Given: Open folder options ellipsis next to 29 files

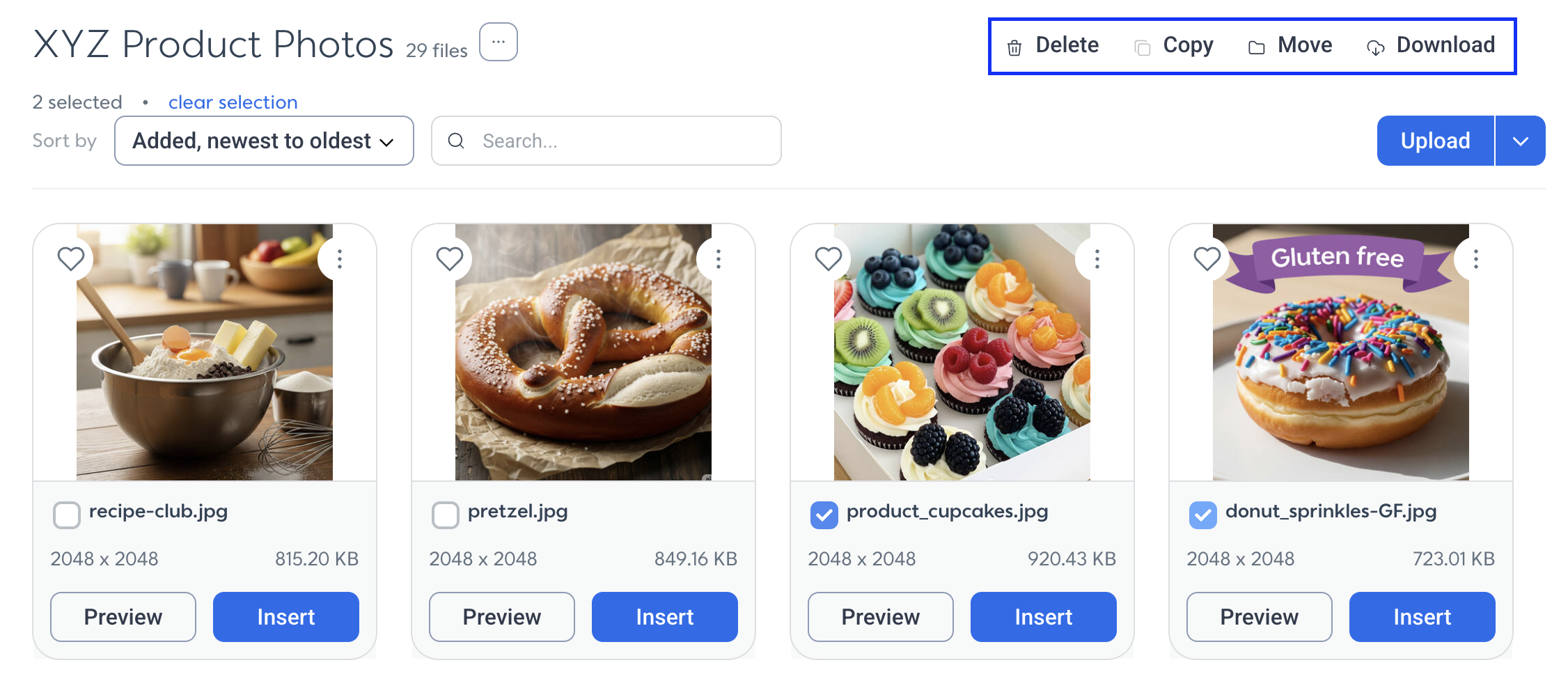Looking at the screenshot, I should coord(499,42).
